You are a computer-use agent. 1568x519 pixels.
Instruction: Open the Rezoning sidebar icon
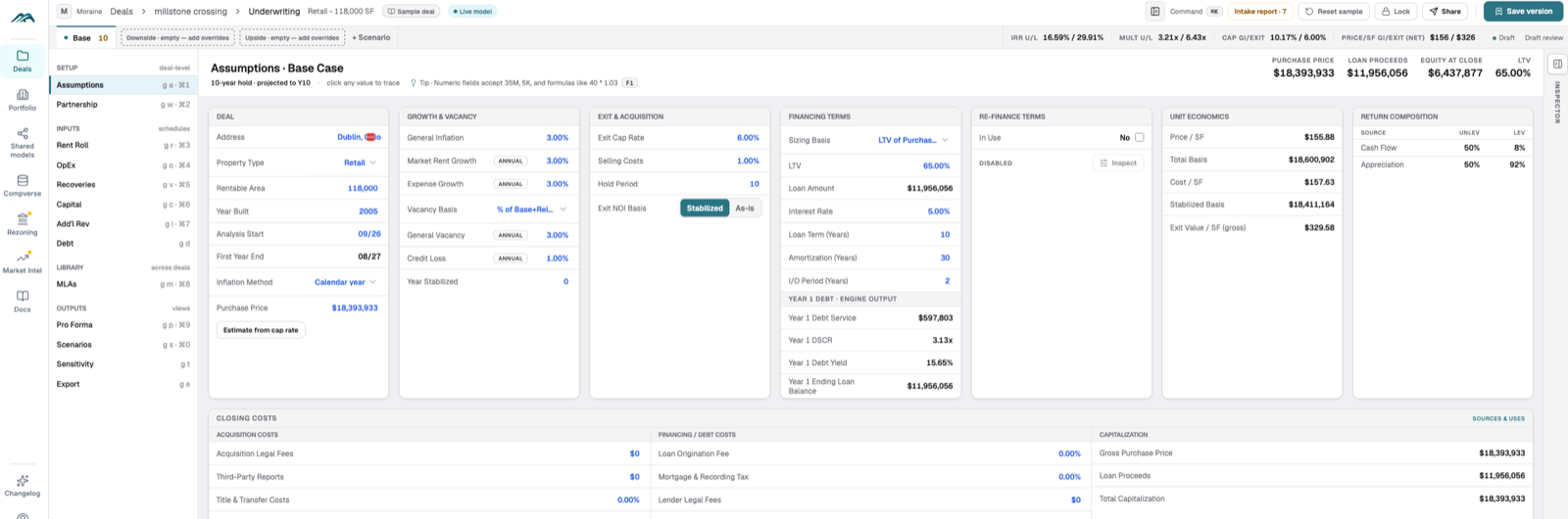(23, 224)
